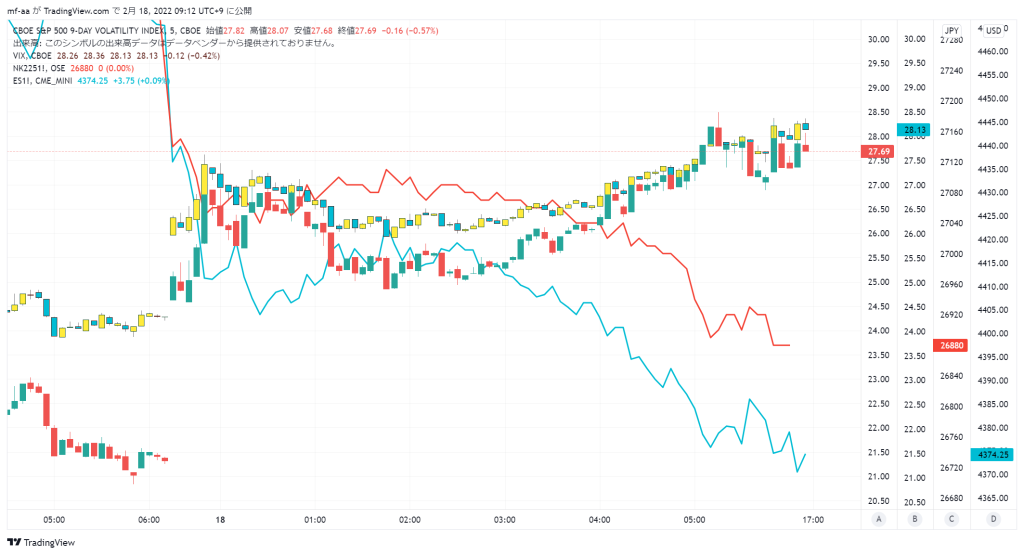Select price scale button A

(x=879, y=519)
